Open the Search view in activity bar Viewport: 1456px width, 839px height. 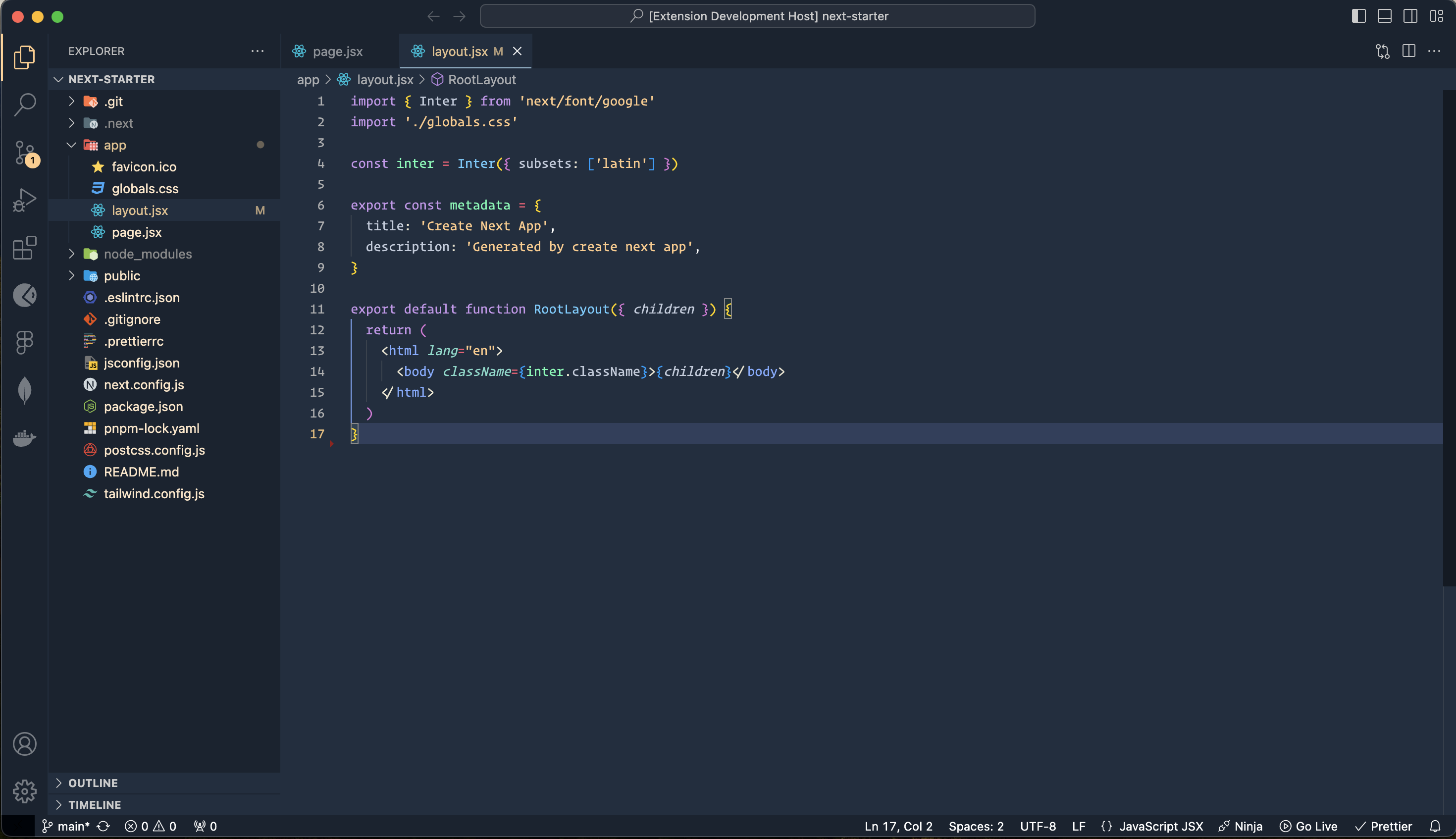pyautogui.click(x=24, y=105)
